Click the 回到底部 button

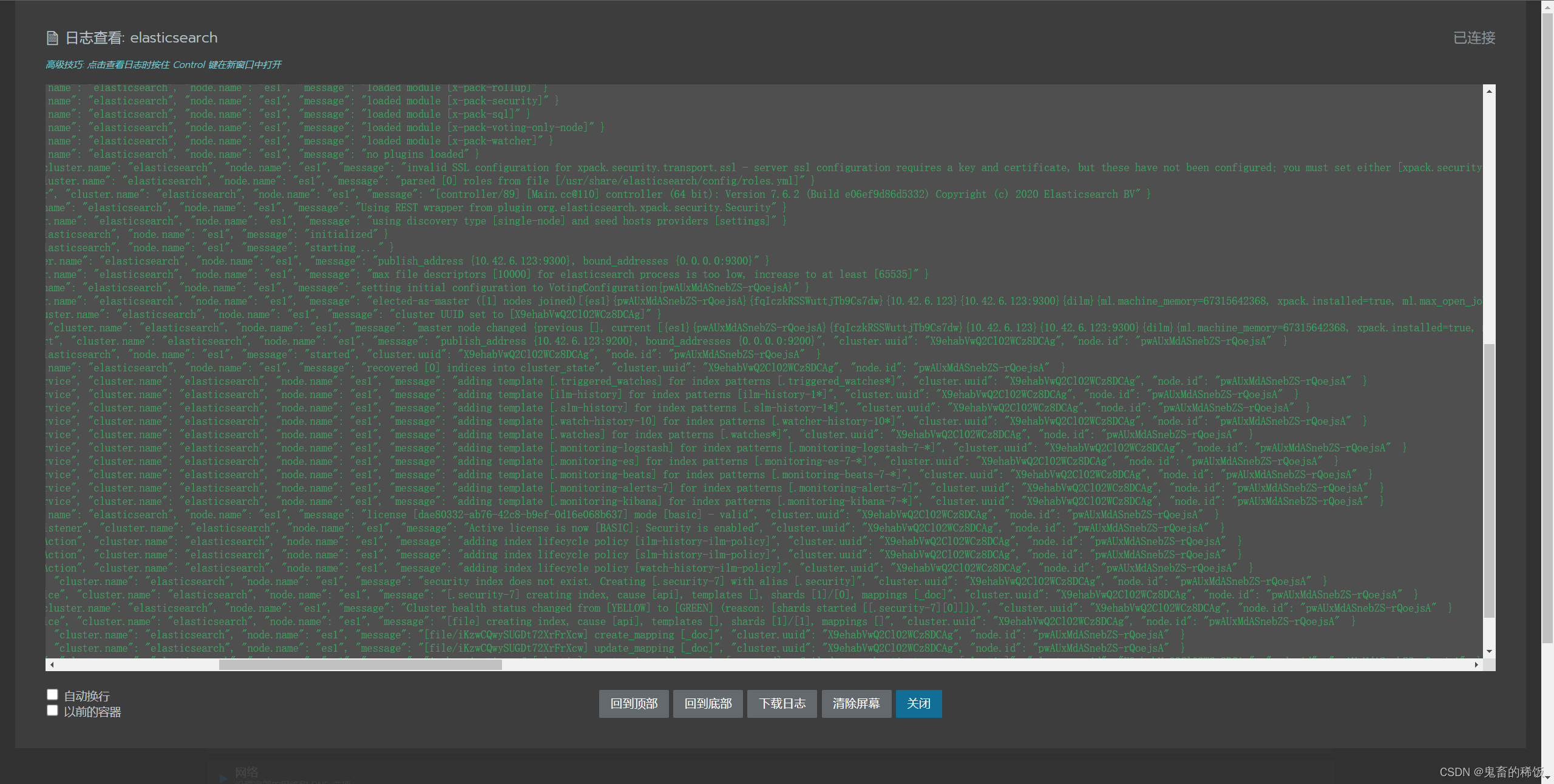tap(708, 704)
